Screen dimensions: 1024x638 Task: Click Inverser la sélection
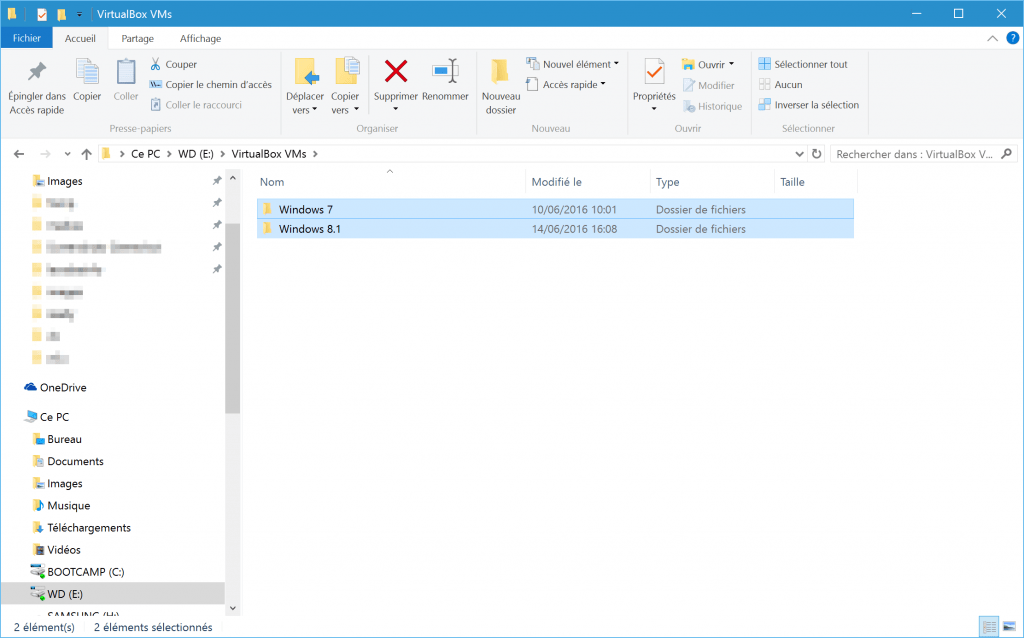(x=808, y=104)
